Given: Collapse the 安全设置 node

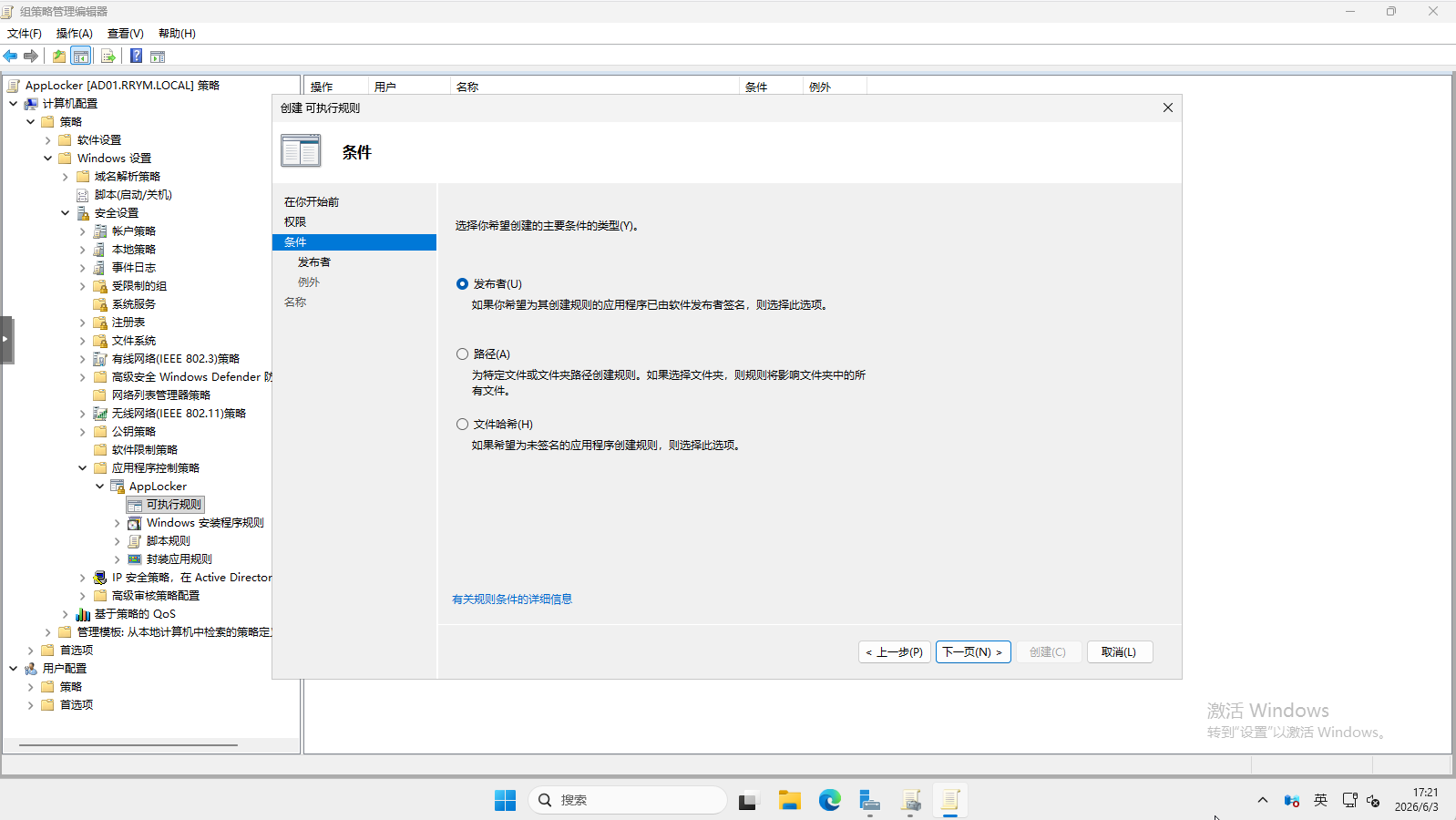Looking at the screenshot, I should point(66,213).
